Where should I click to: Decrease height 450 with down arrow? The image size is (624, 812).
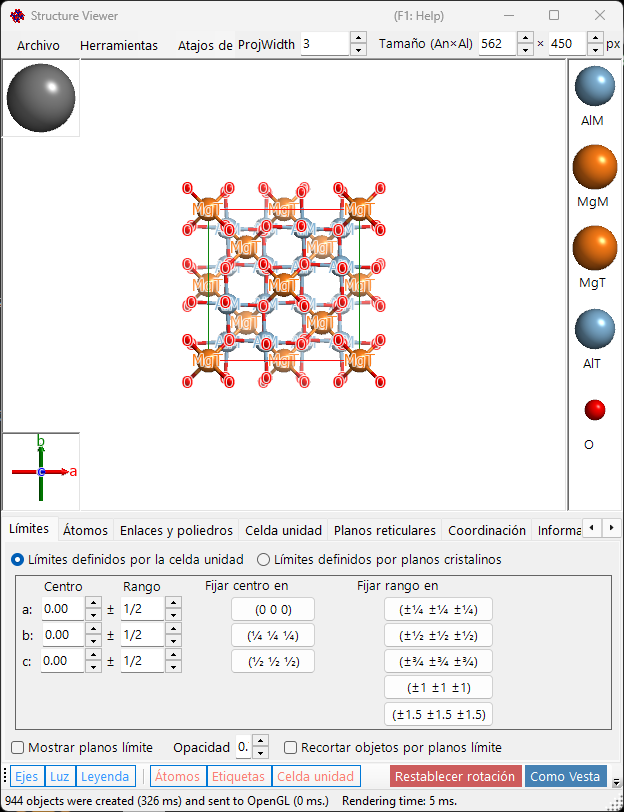pos(596,50)
